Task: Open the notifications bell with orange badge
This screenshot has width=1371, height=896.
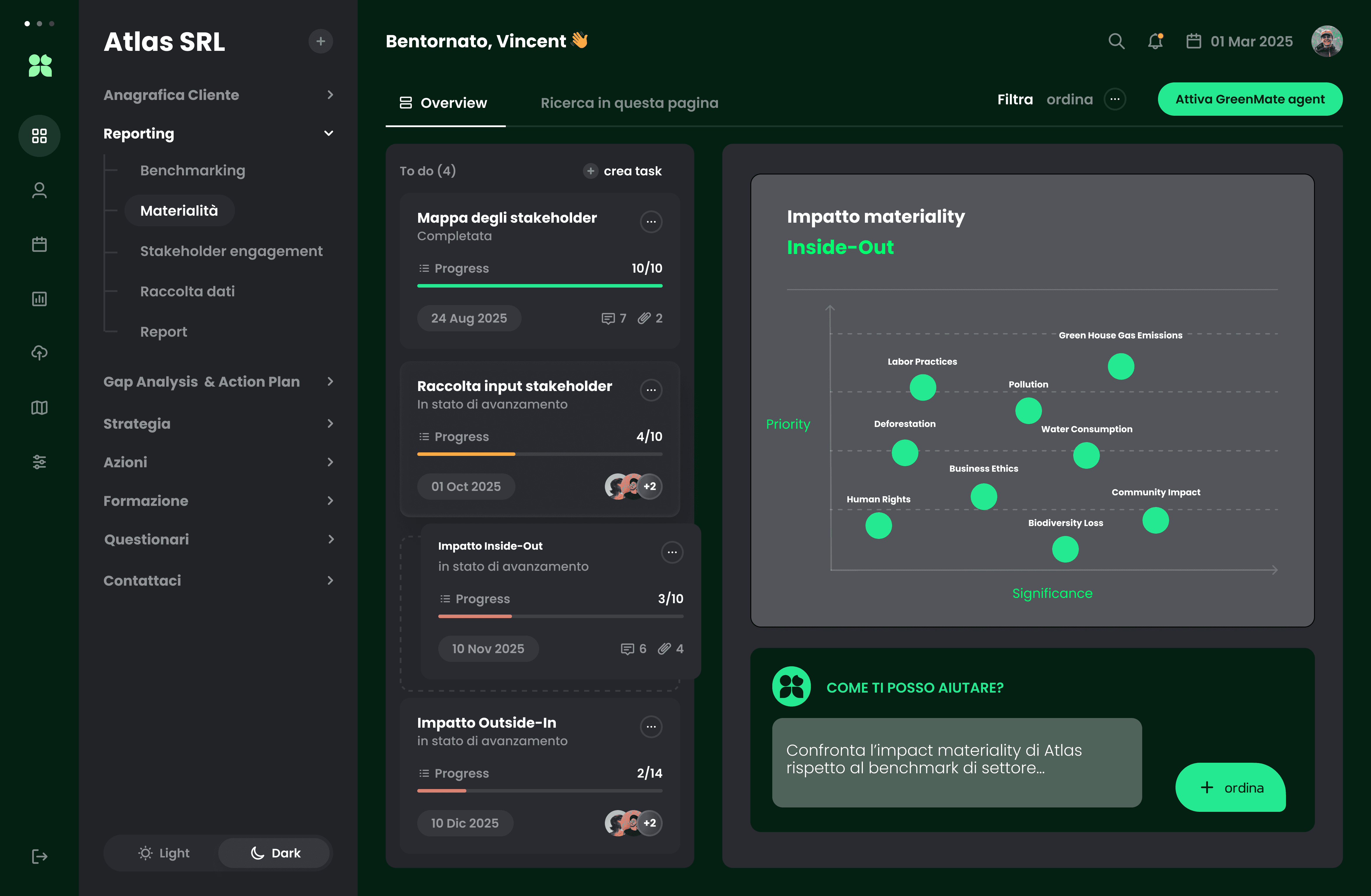Action: (1155, 41)
